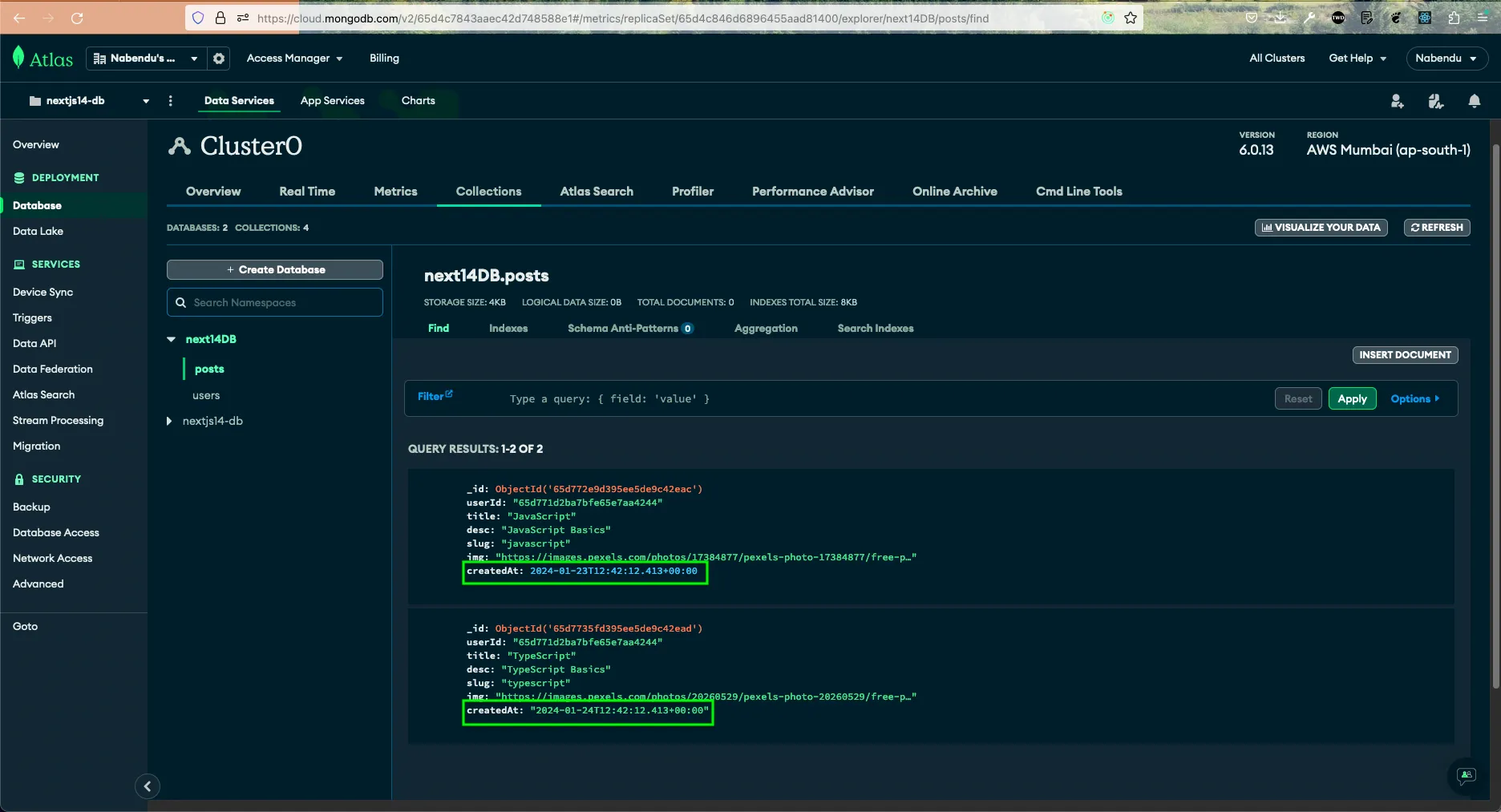Screen dimensions: 1501x812
Task: Click the invite user icon
Action: [x=1397, y=101]
